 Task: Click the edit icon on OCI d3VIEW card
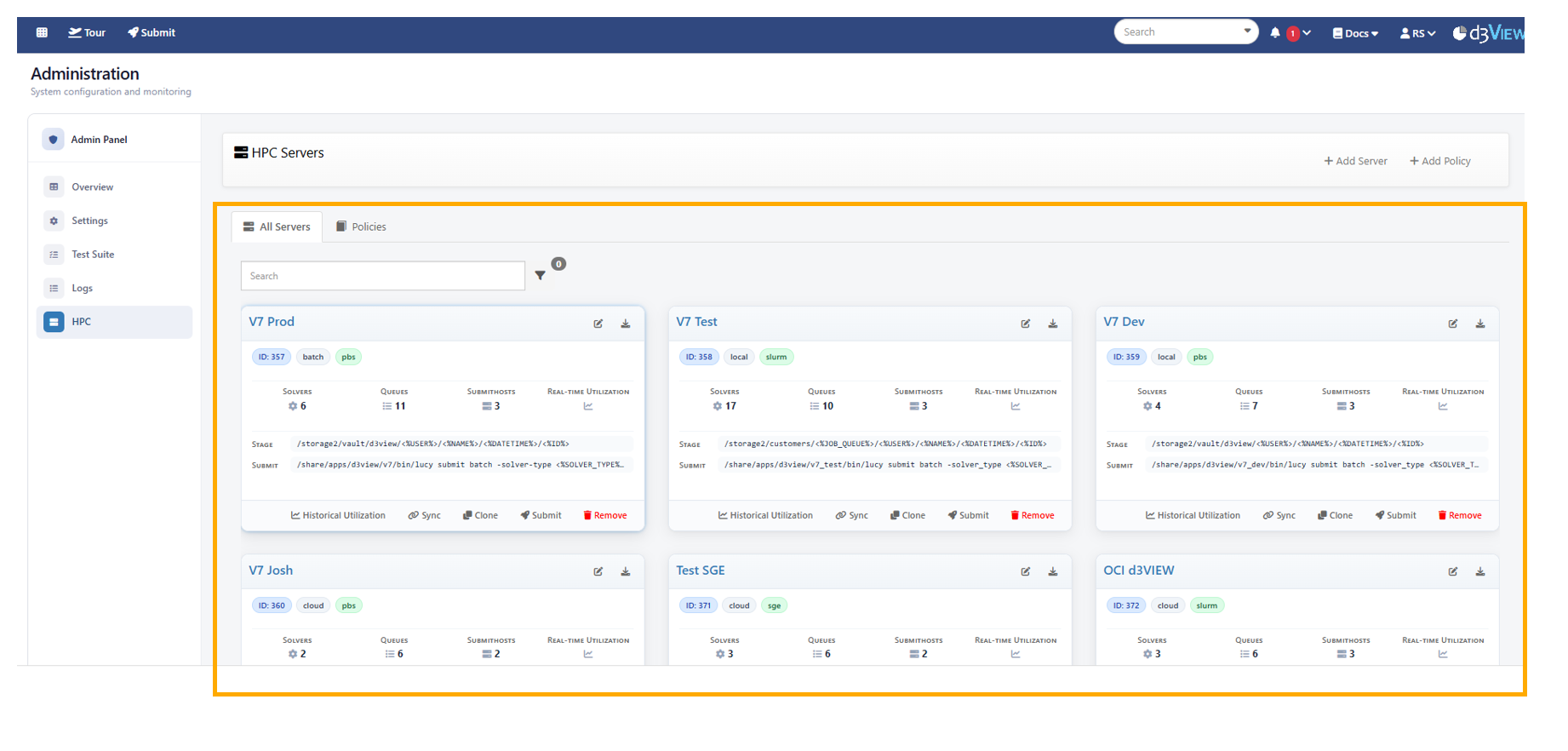[x=1453, y=571]
